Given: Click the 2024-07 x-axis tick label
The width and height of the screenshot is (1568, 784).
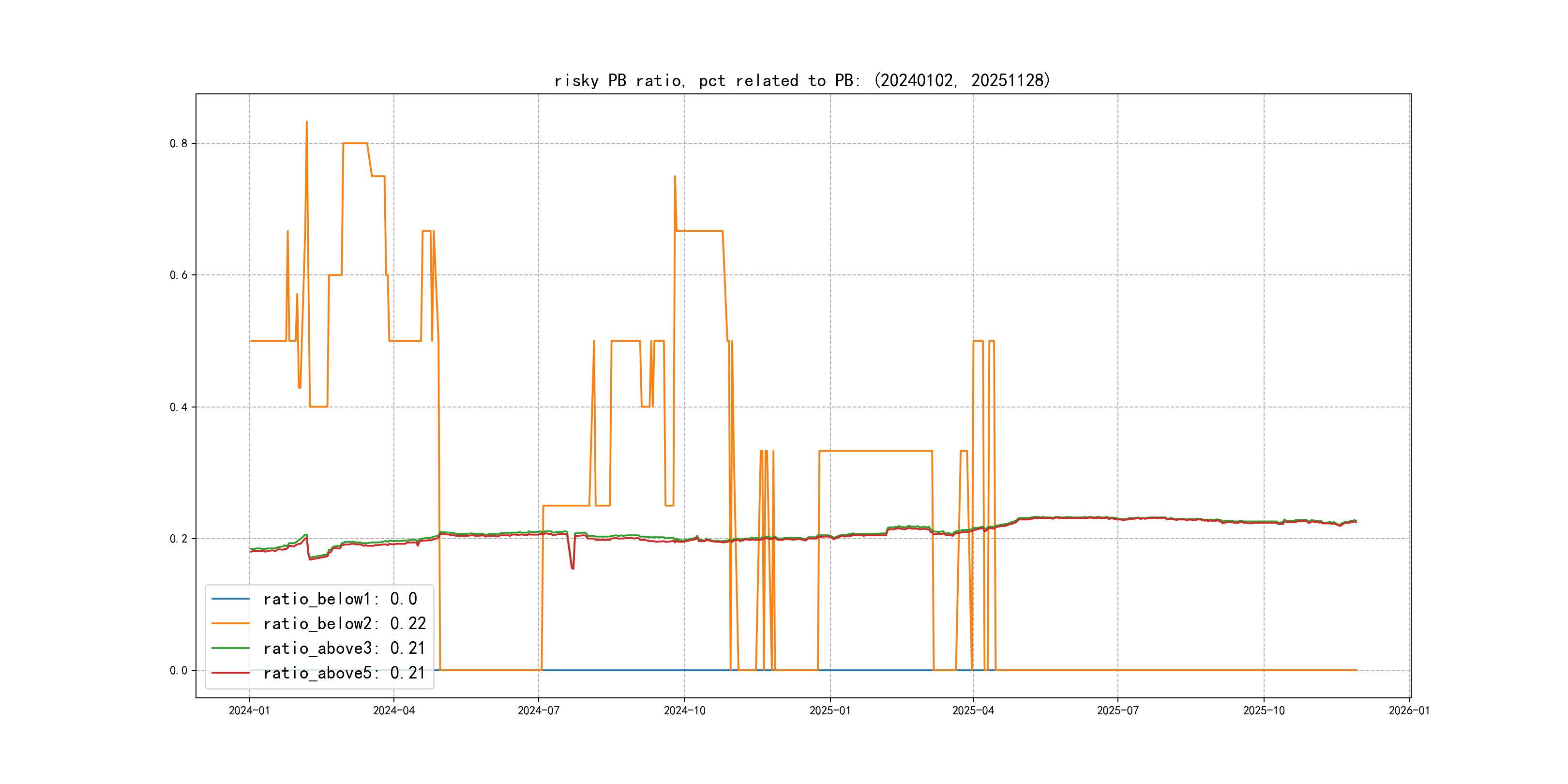Looking at the screenshot, I should (x=538, y=710).
